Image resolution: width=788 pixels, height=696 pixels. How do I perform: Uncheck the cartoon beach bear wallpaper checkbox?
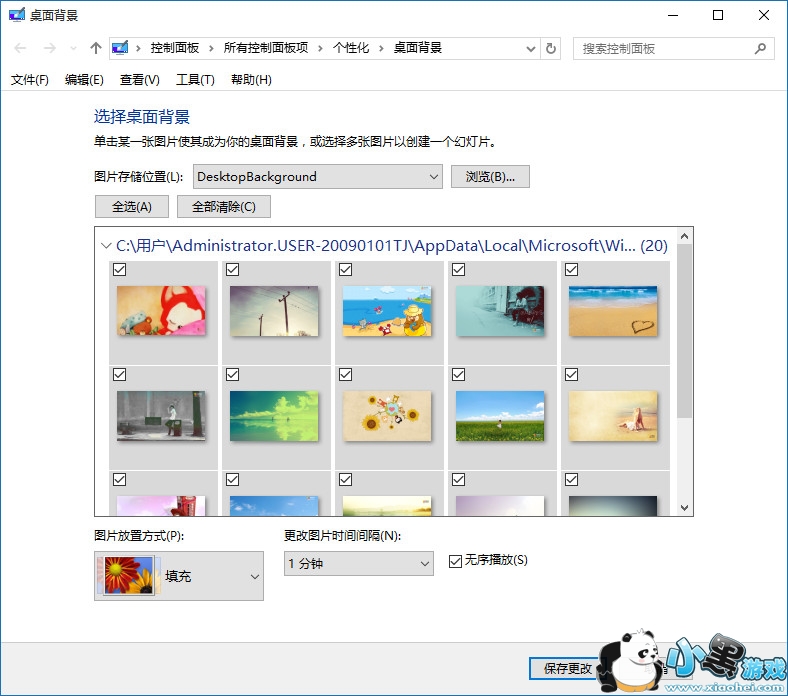point(346,270)
